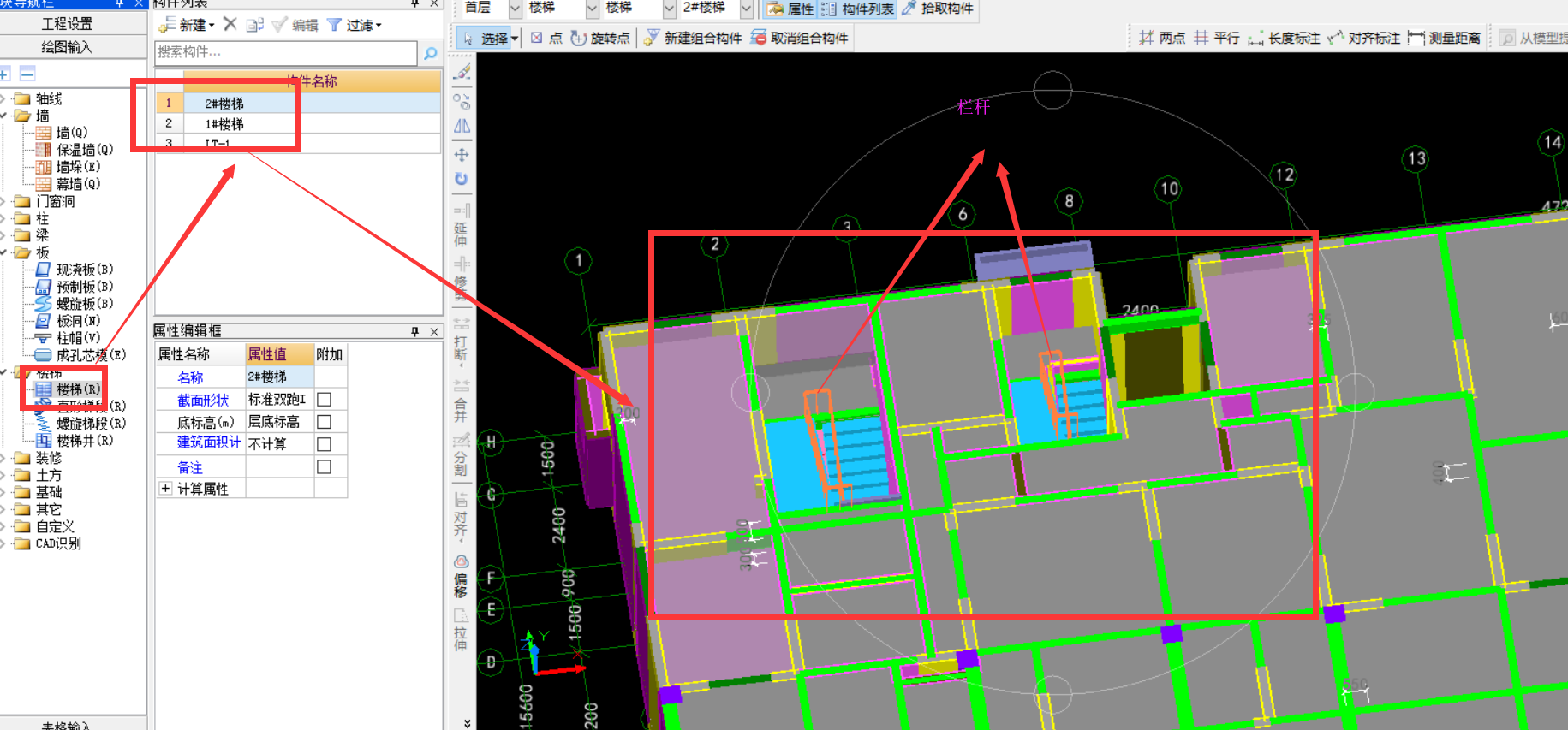Click the 新建 new component button
The image size is (1568, 730).
click(x=187, y=25)
